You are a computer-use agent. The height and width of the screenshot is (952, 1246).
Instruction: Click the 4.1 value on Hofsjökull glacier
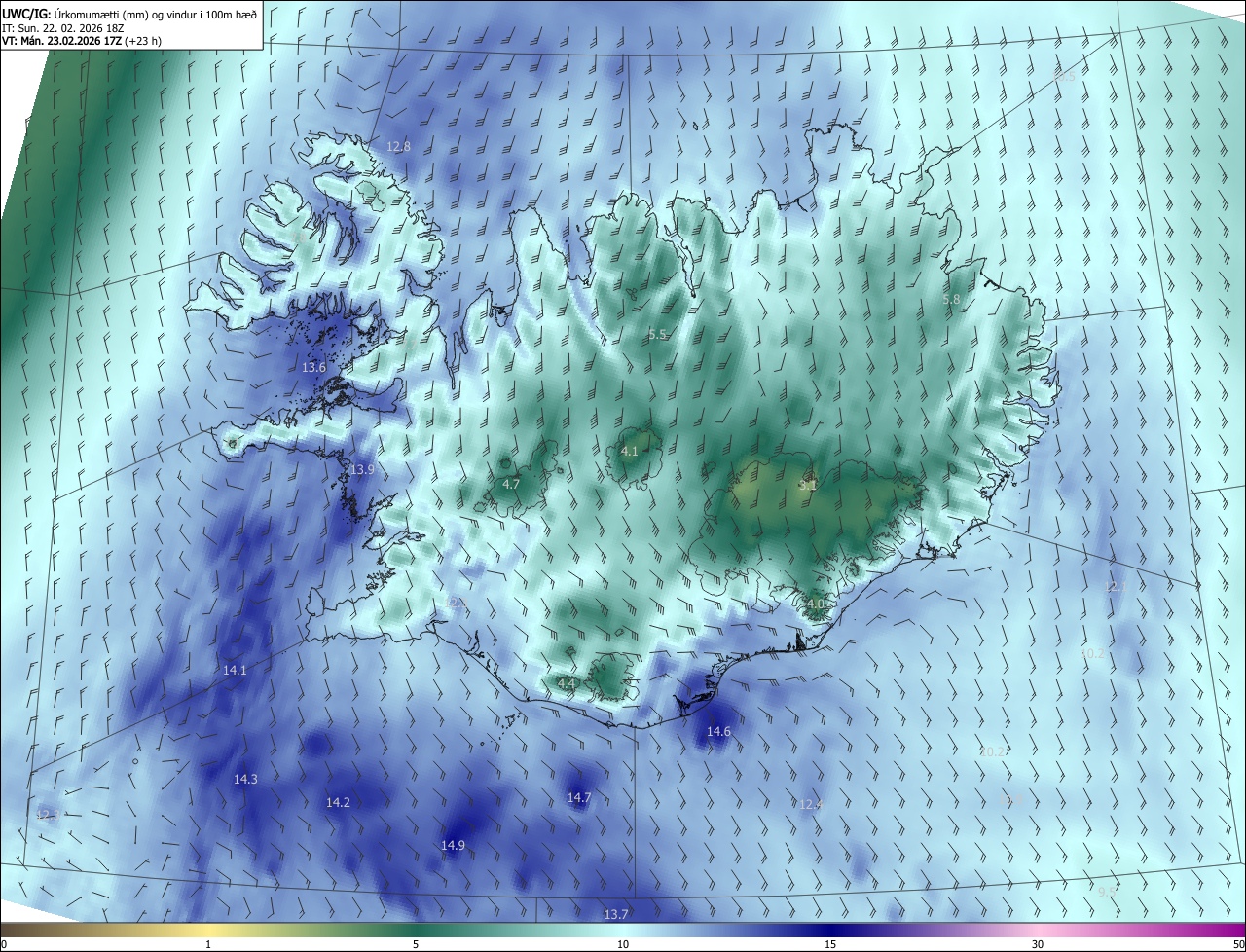click(629, 452)
